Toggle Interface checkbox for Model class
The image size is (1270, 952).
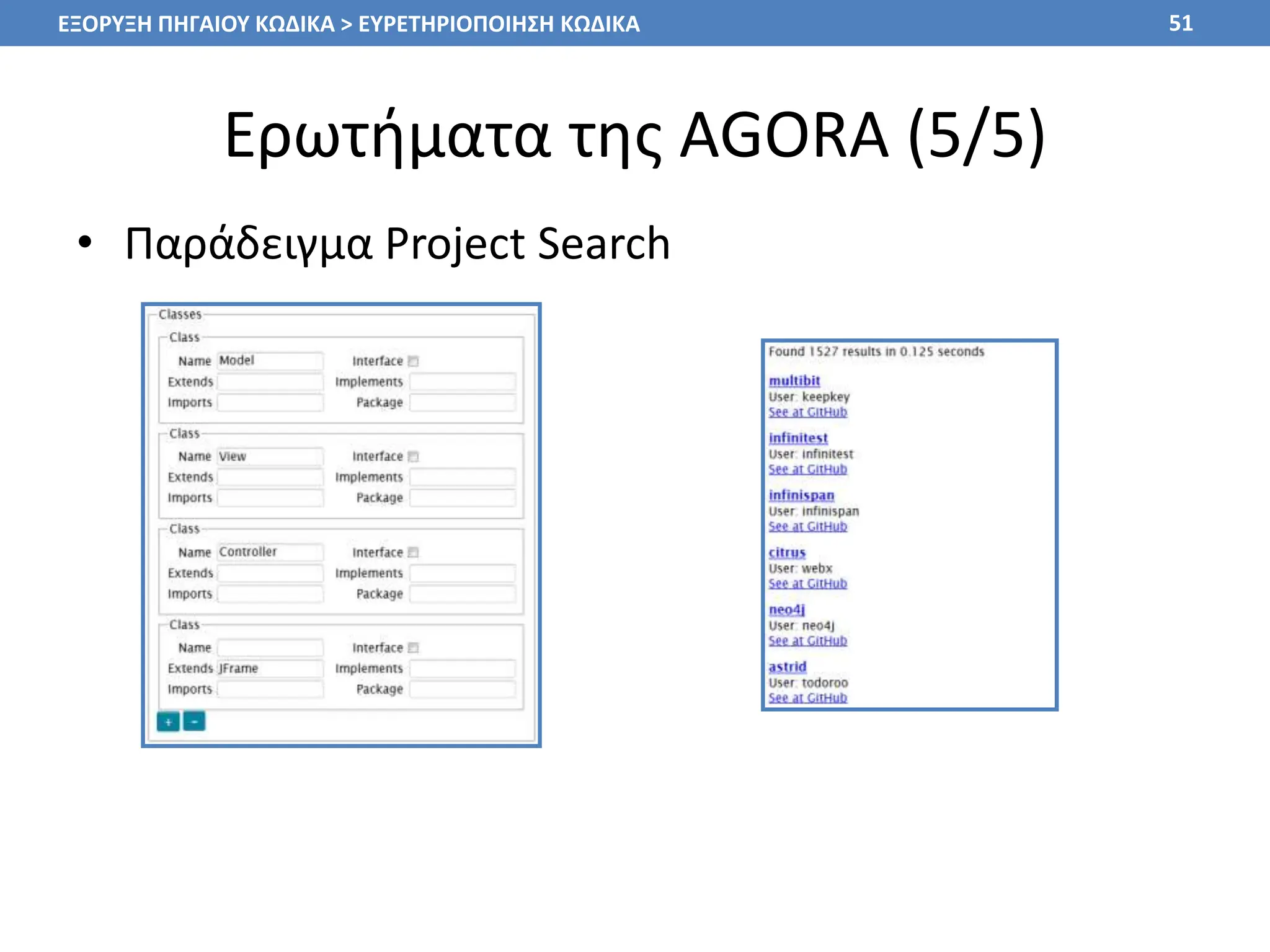[414, 361]
